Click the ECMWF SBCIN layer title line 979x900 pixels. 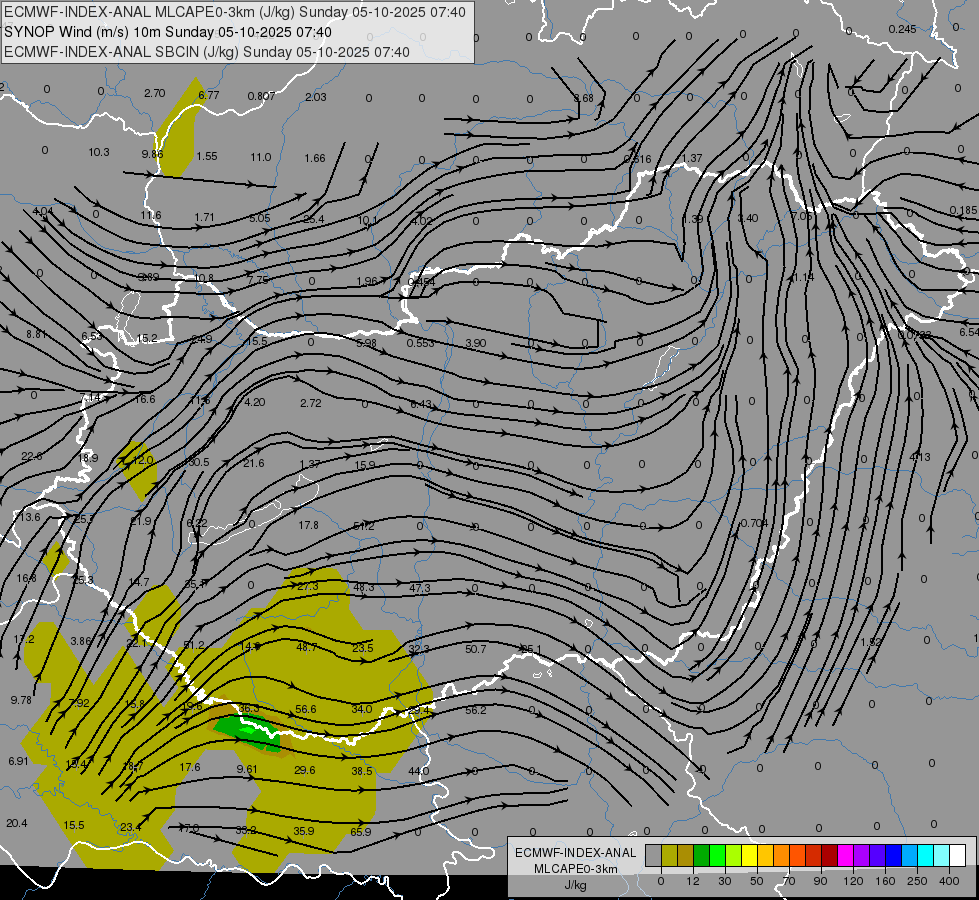point(207,52)
